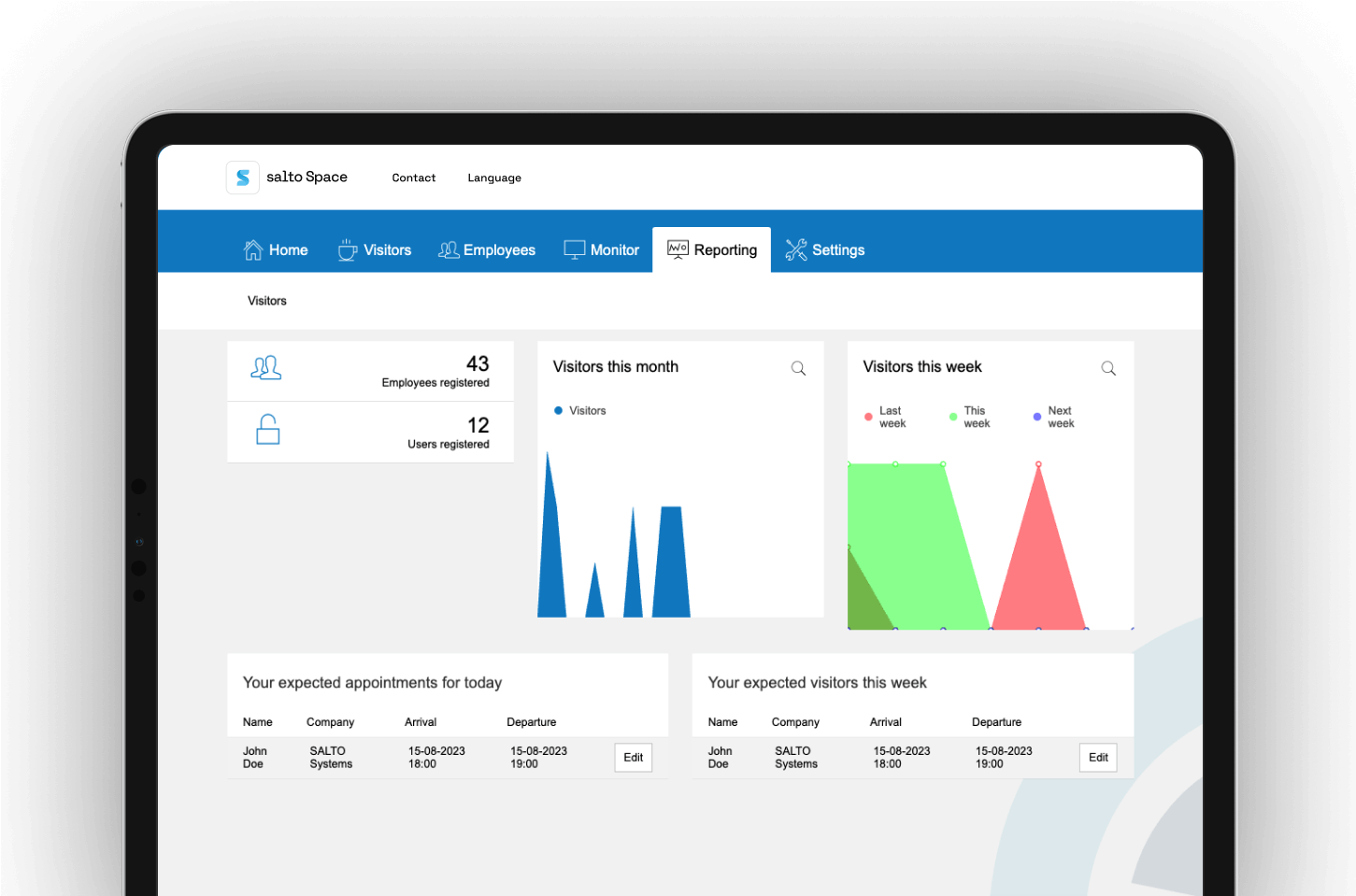Zoom Visitors this month chart magnifier
This screenshot has height=896, width=1356.
(x=798, y=368)
